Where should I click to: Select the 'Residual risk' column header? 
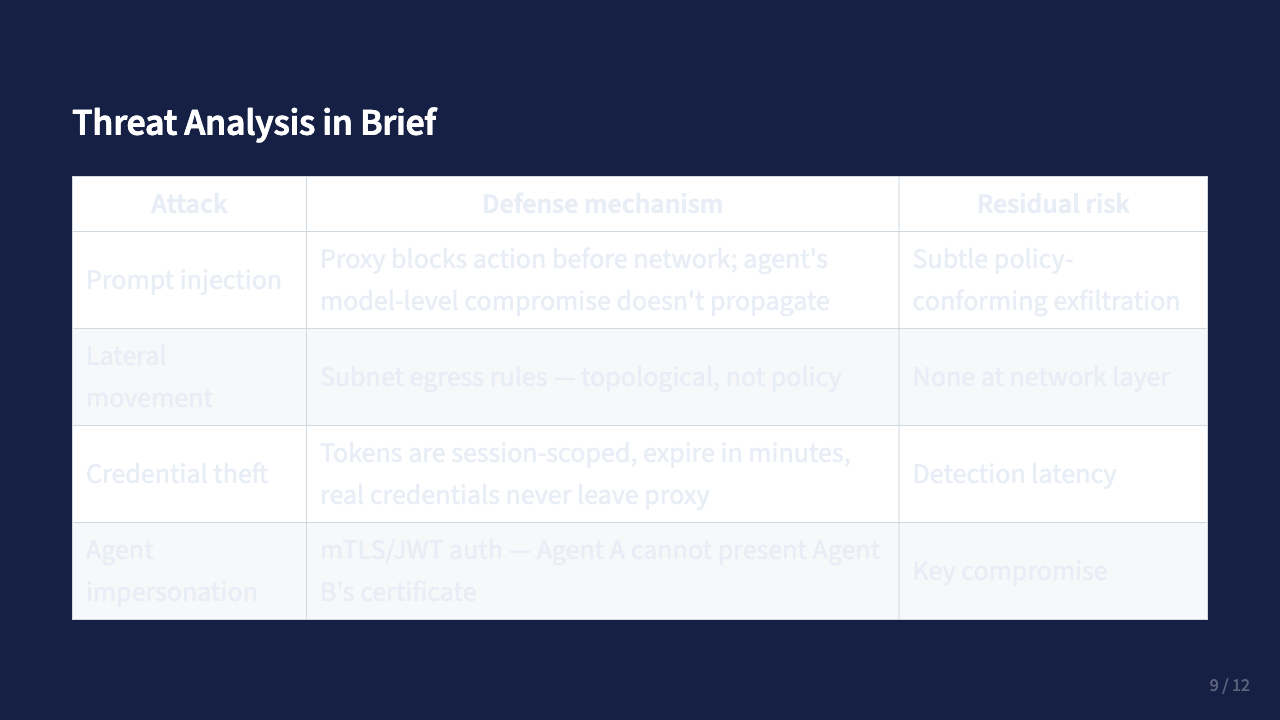click(x=1053, y=204)
